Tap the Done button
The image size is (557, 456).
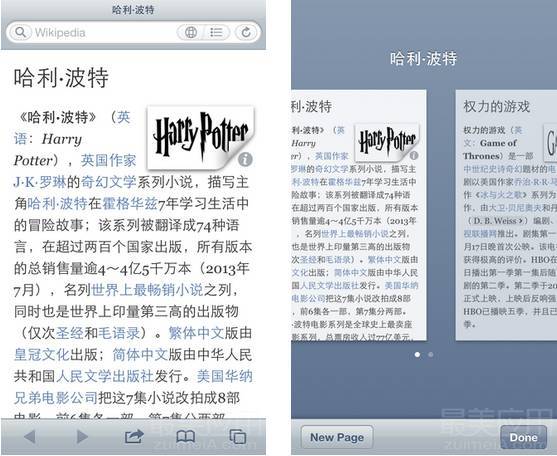tap(523, 437)
